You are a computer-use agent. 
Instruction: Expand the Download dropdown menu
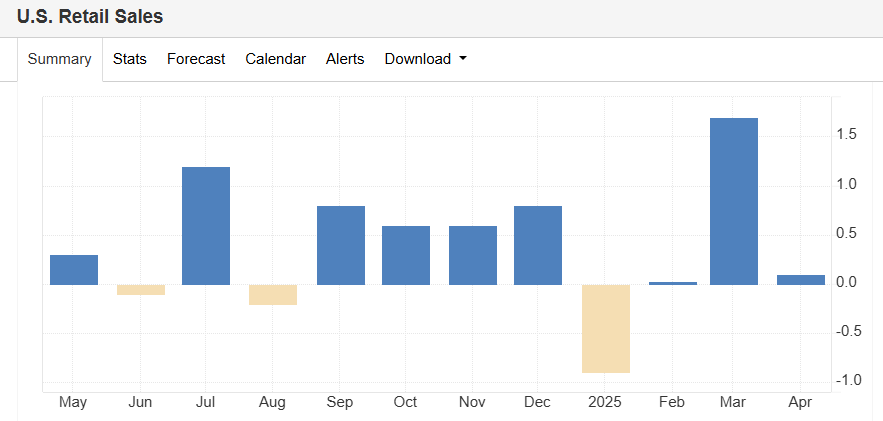pos(426,59)
